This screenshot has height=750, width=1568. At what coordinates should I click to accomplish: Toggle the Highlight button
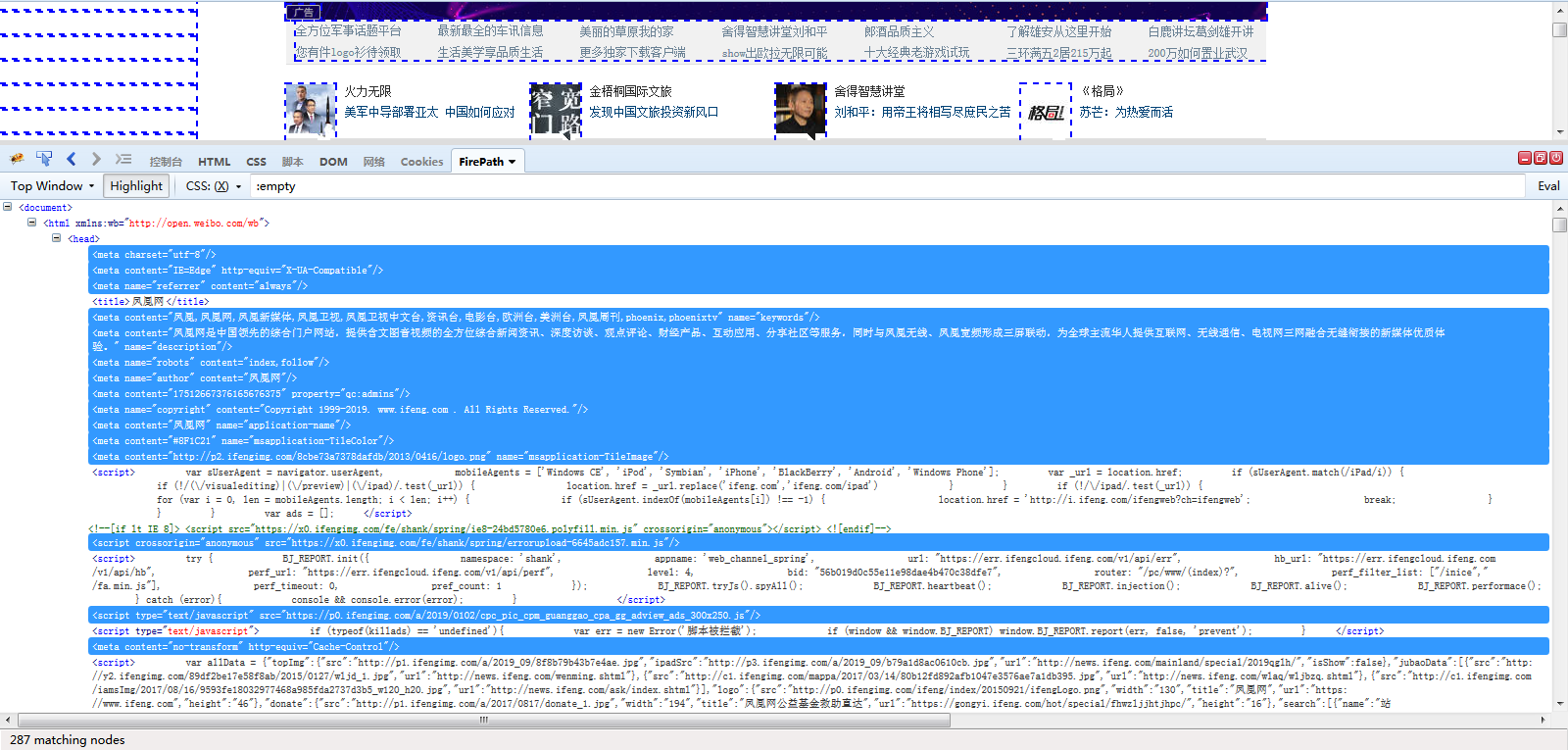click(136, 185)
